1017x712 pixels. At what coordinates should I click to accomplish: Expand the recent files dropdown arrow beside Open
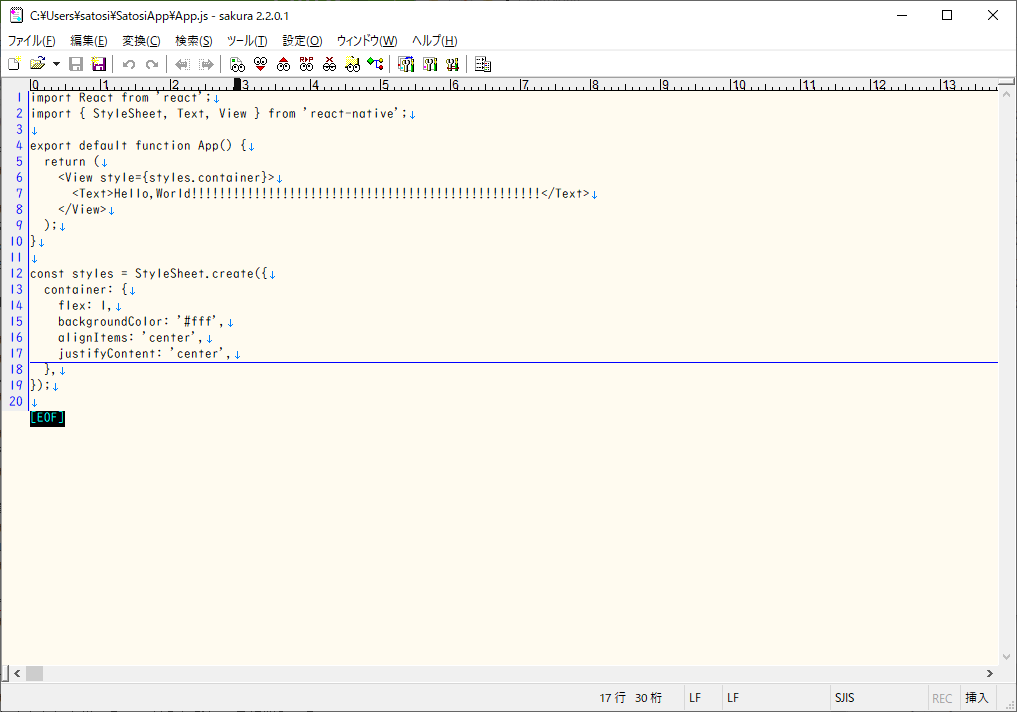(56, 64)
